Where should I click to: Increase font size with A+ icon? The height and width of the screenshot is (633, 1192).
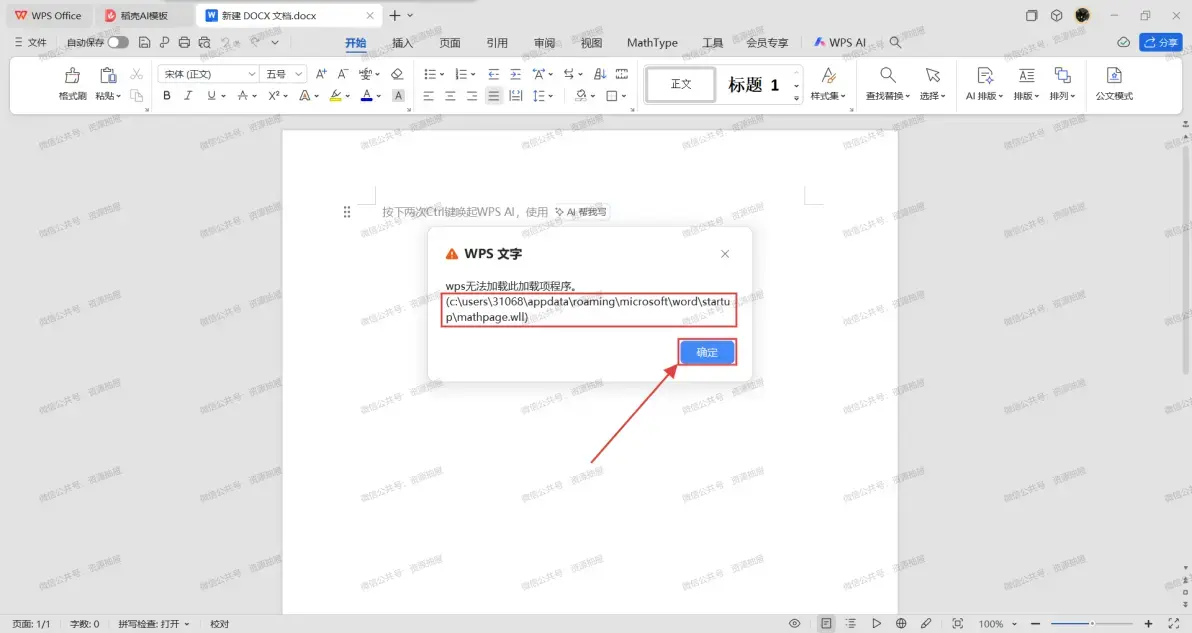(321, 74)
